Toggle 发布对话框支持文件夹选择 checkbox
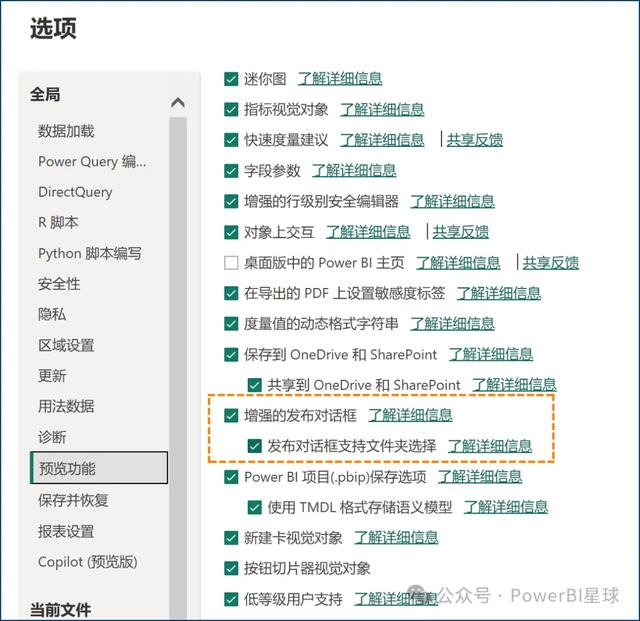The width and height of the screenshot is (640, 621). coord(255,446)
